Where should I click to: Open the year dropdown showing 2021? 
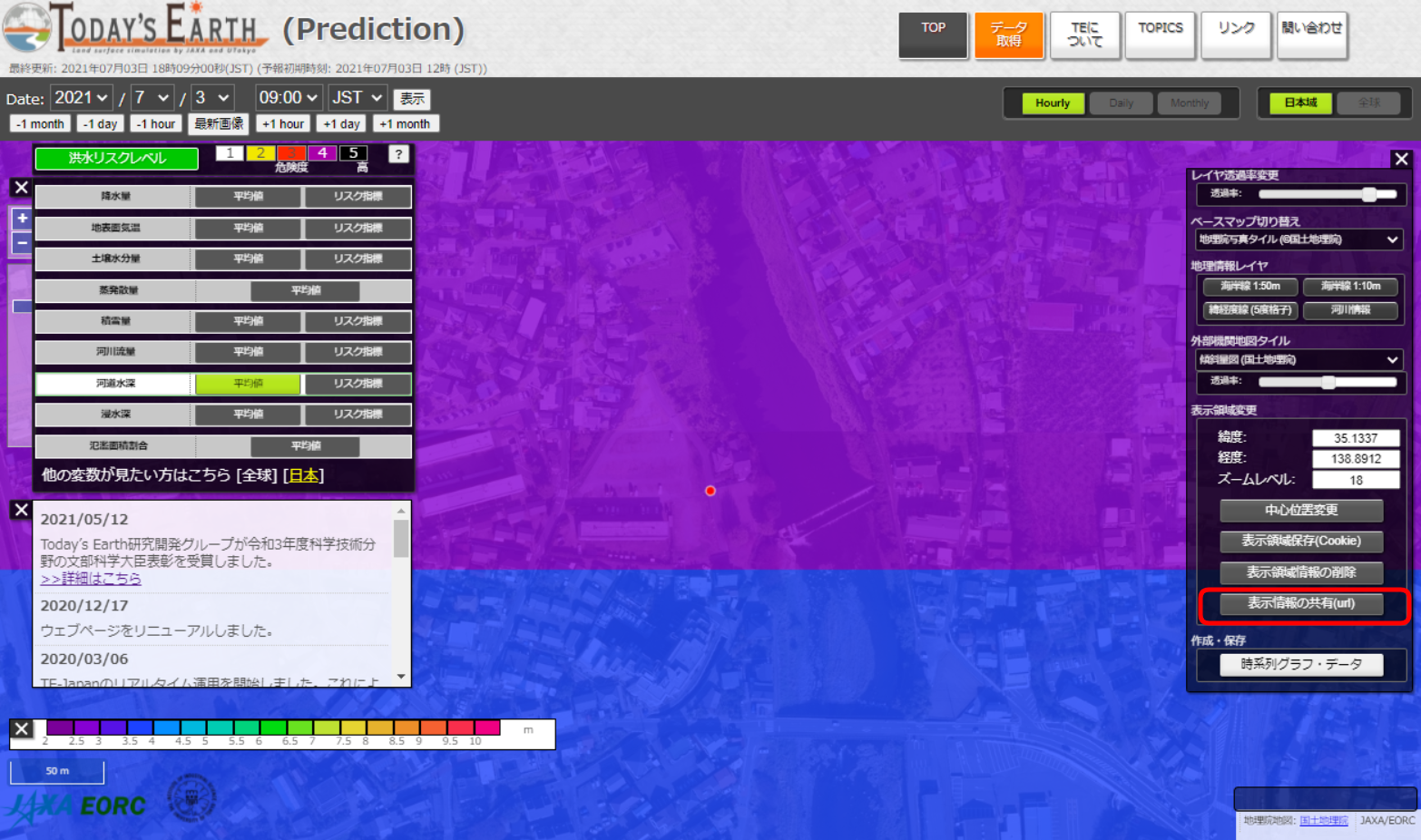[81, 97]
